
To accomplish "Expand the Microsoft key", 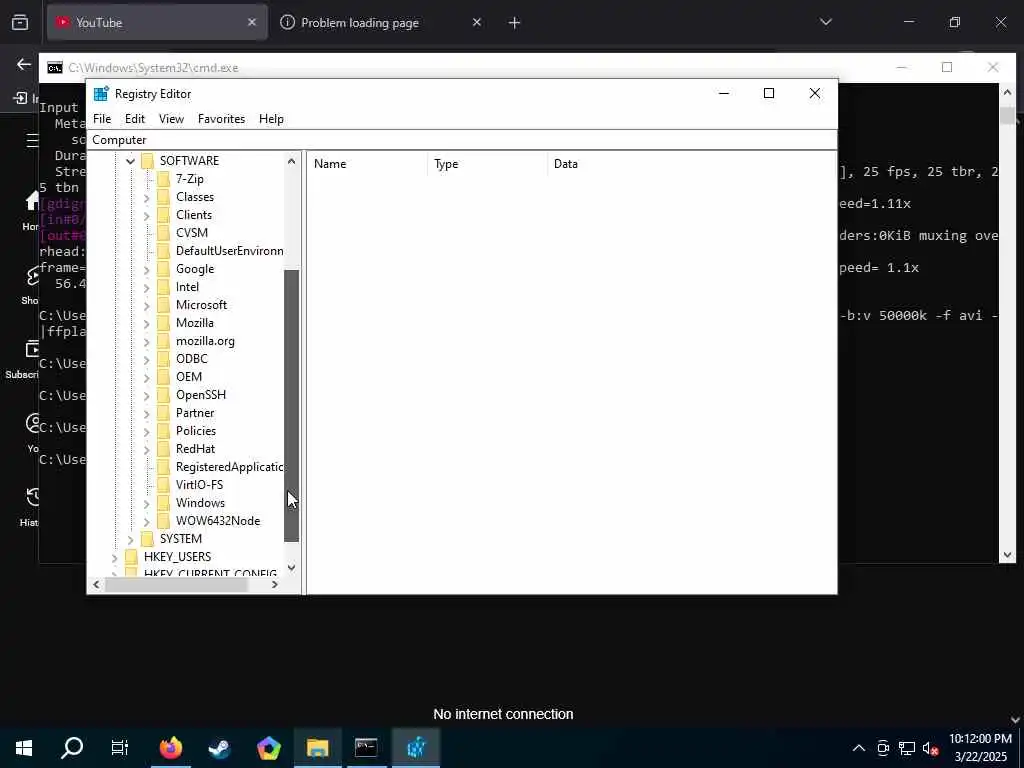I will pyautogui.click(x=146, y=305).
